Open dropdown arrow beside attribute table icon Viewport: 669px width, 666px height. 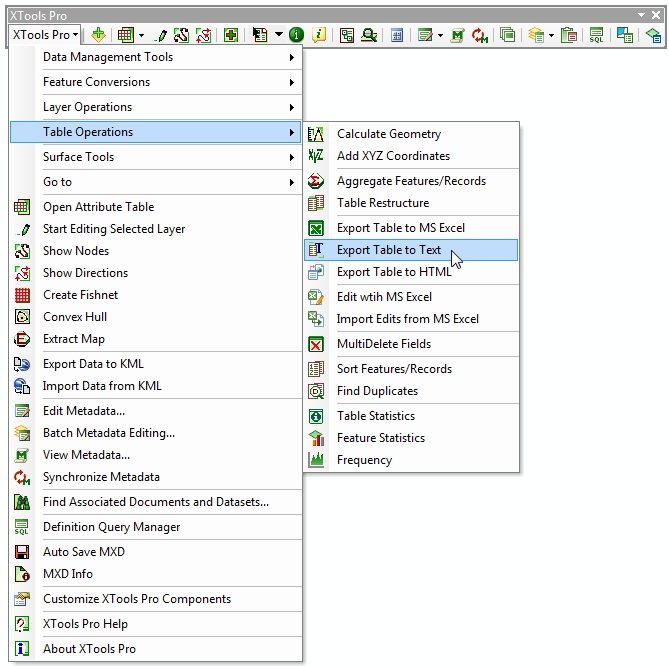pos(141,35)
